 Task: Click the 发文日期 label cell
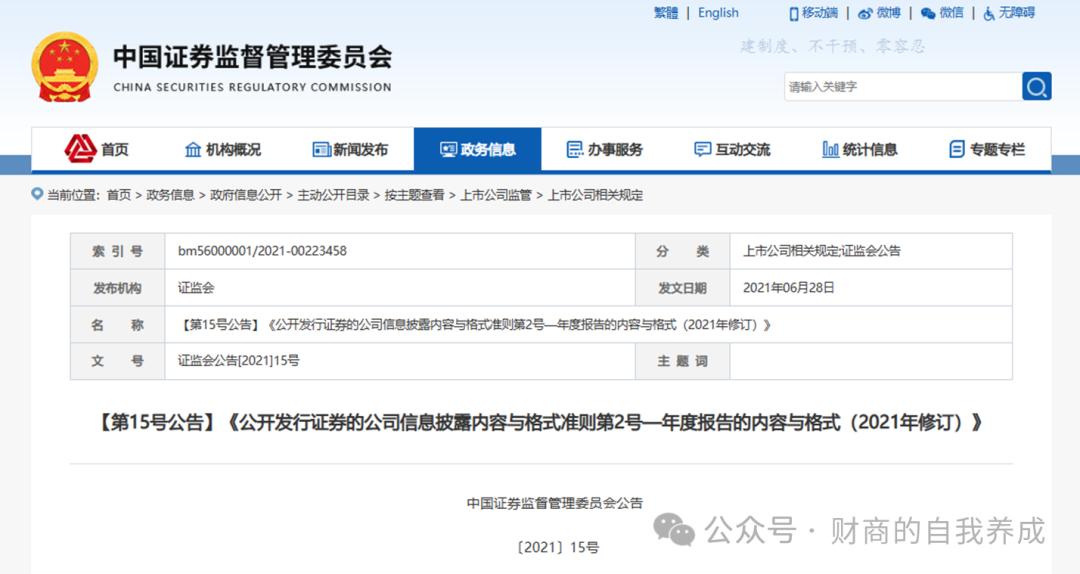pyautogui.click(x=683, y=288)
